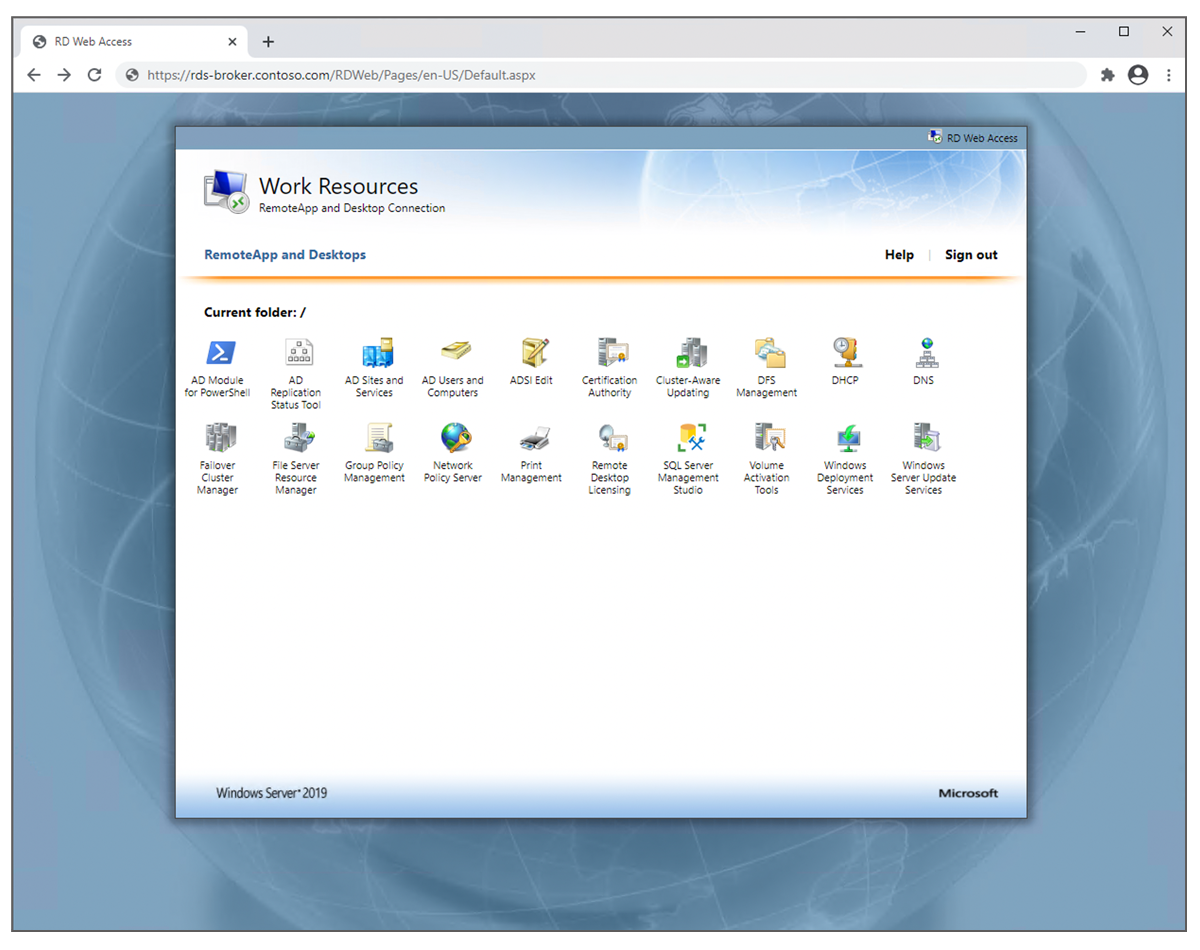1200x950 pixels.
Task: Start AD Users and Computers
Action: tap(453, 353)
